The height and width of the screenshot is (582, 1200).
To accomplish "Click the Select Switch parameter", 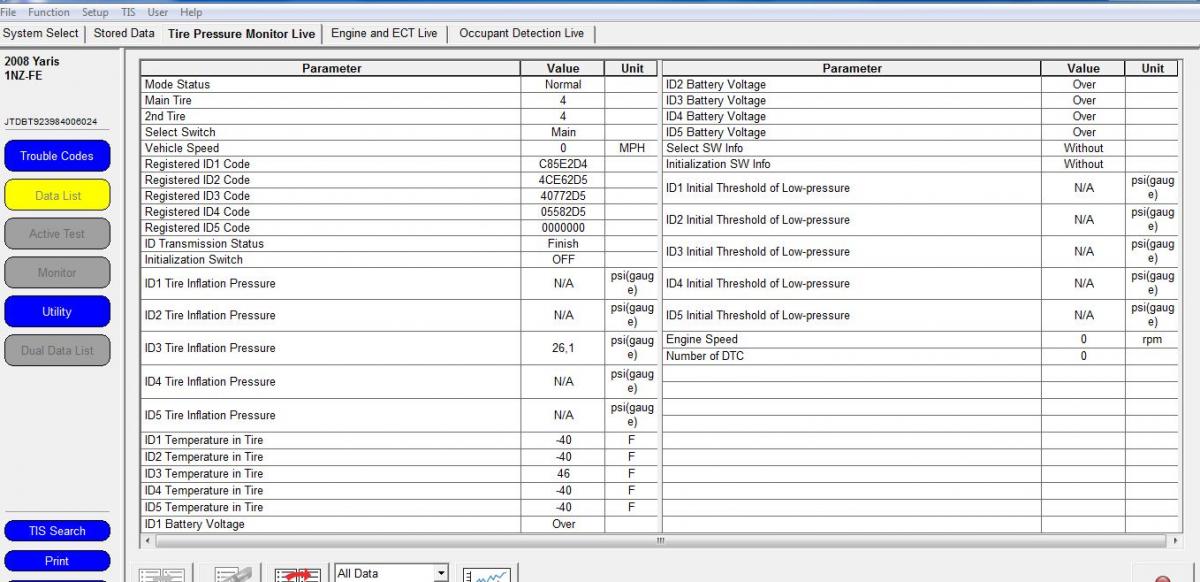I will [x=330, y=132].
